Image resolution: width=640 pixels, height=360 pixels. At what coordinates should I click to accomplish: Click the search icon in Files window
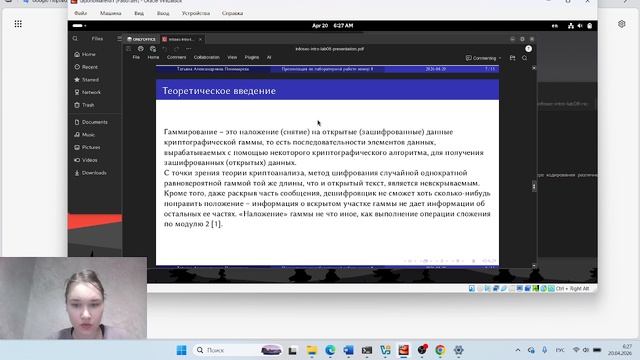pos(75,39)
